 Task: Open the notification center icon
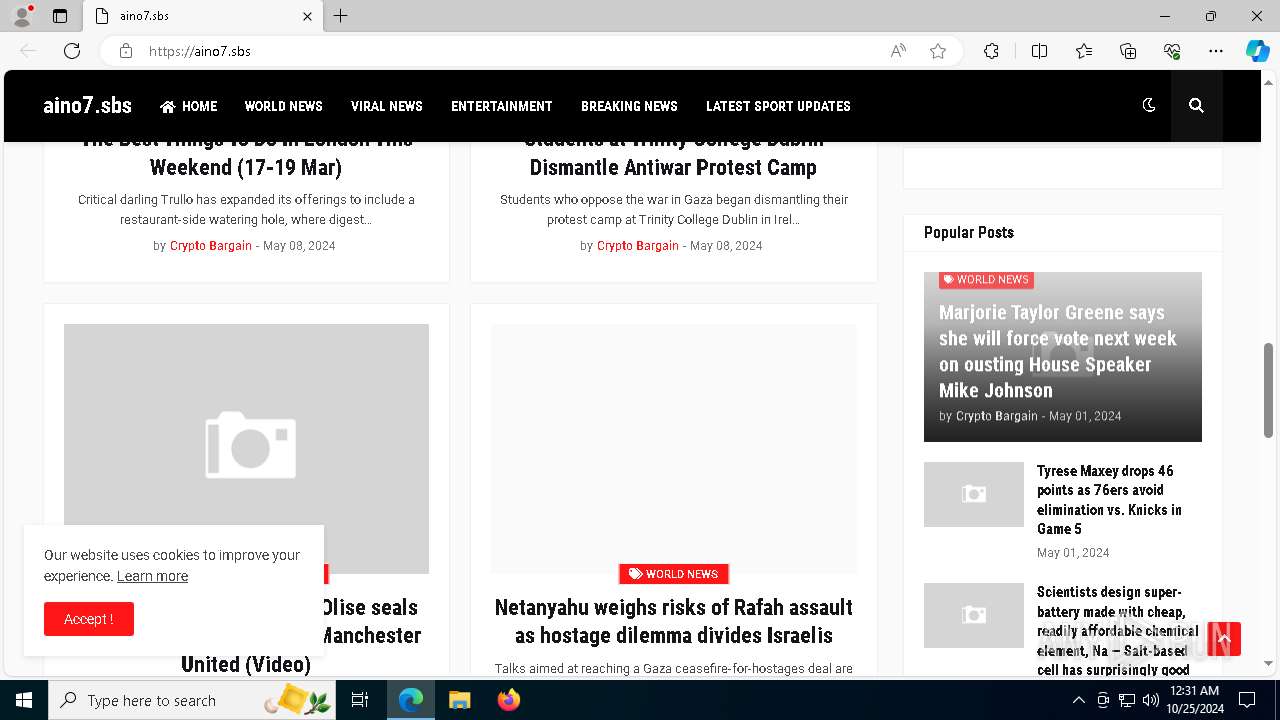(1247, 700)
